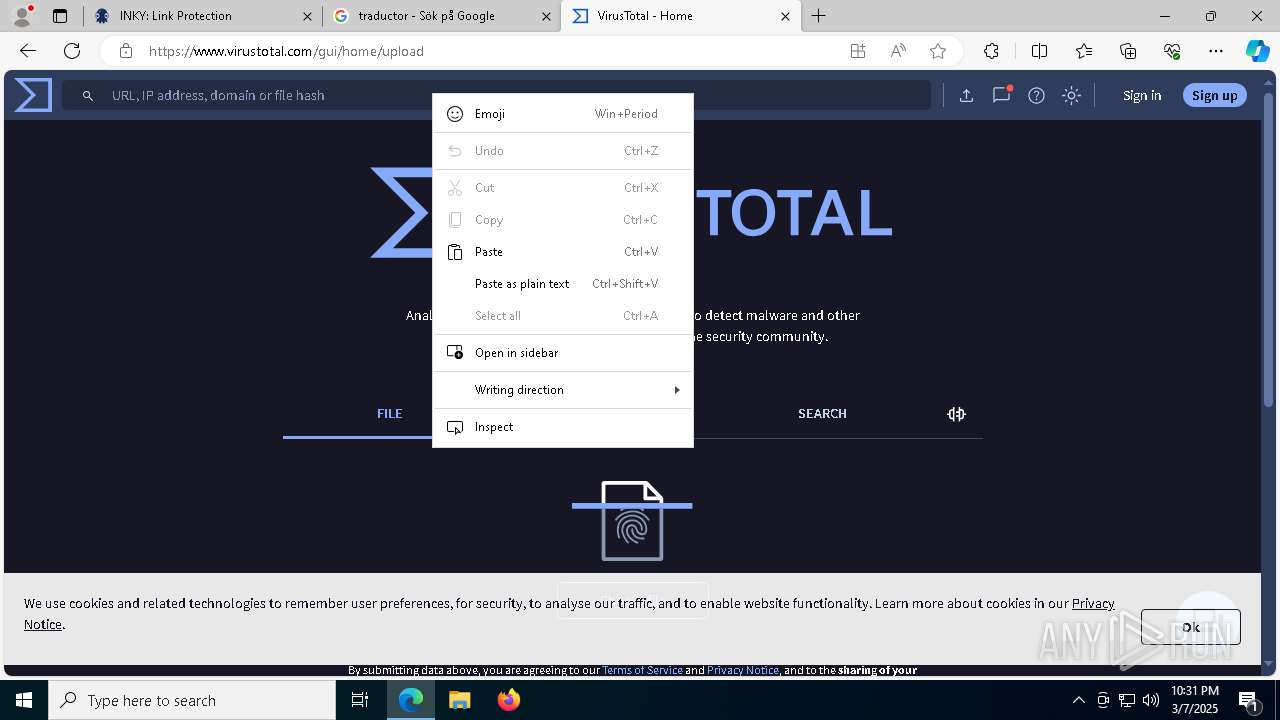Click the browser address bar URL
This screenshot has width=1280, height=720.
(286, 51)
